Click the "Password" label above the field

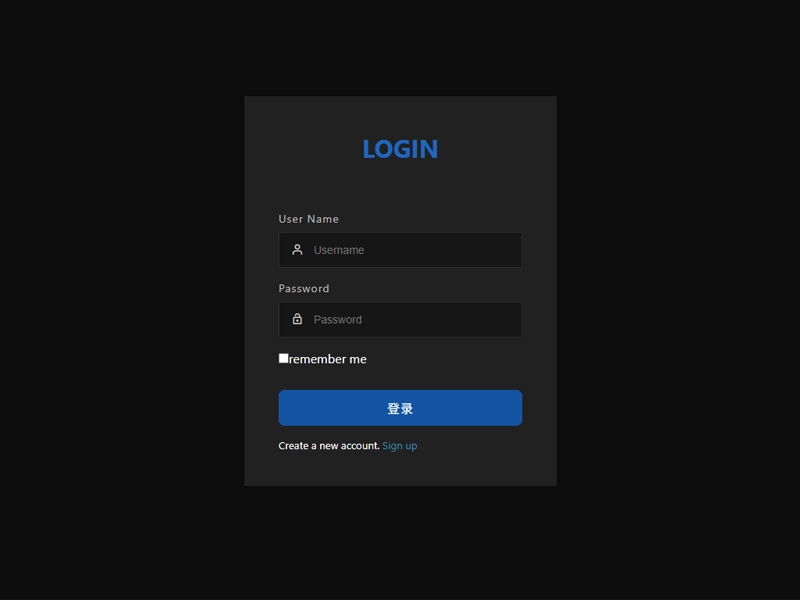(x=304, y=289)
